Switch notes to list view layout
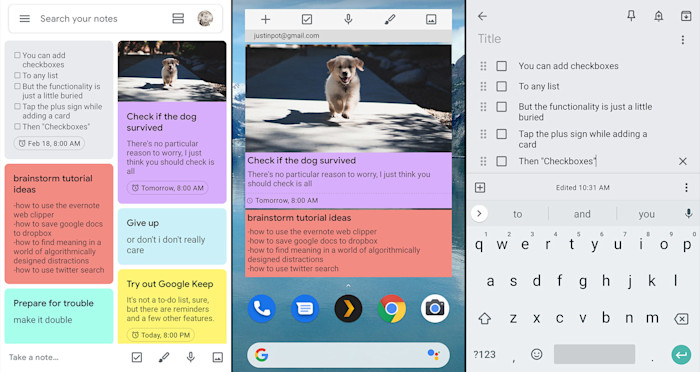 point(178,19)
